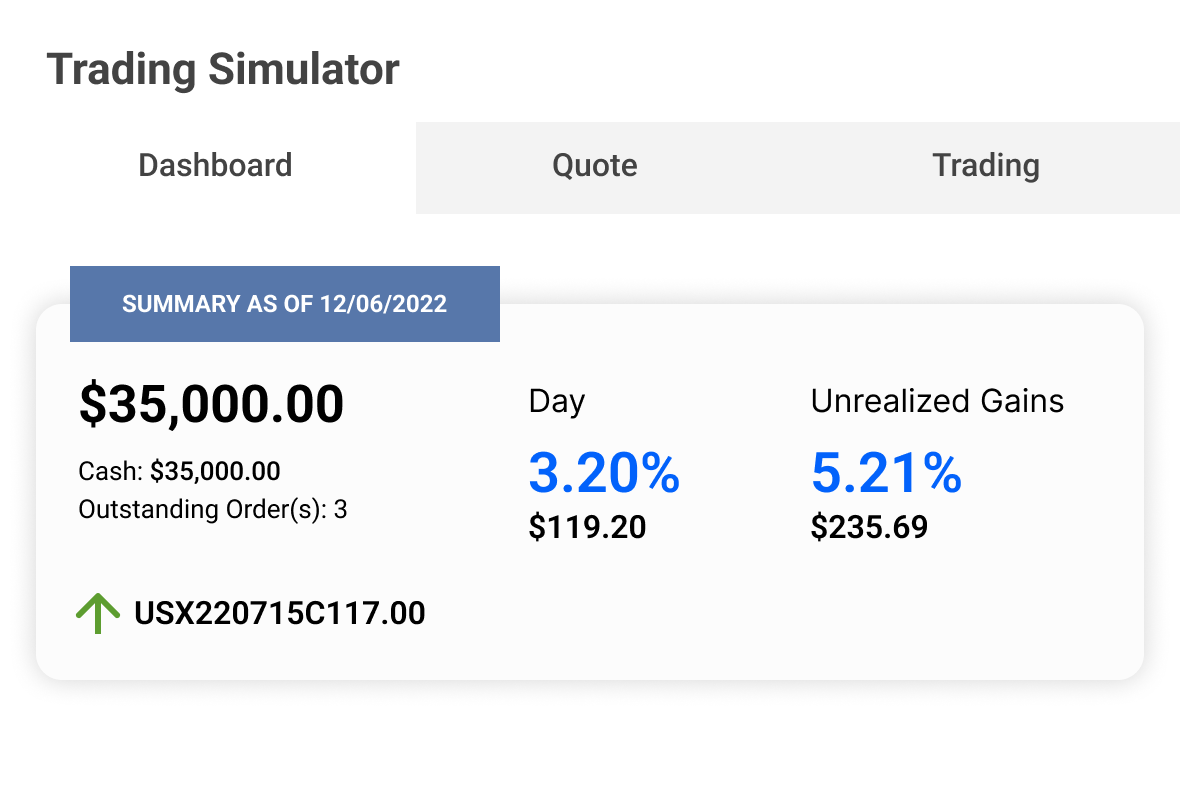1180x788 pixels.
Task: Click the $235.69 unrealized gain amount
Action: 869,527
